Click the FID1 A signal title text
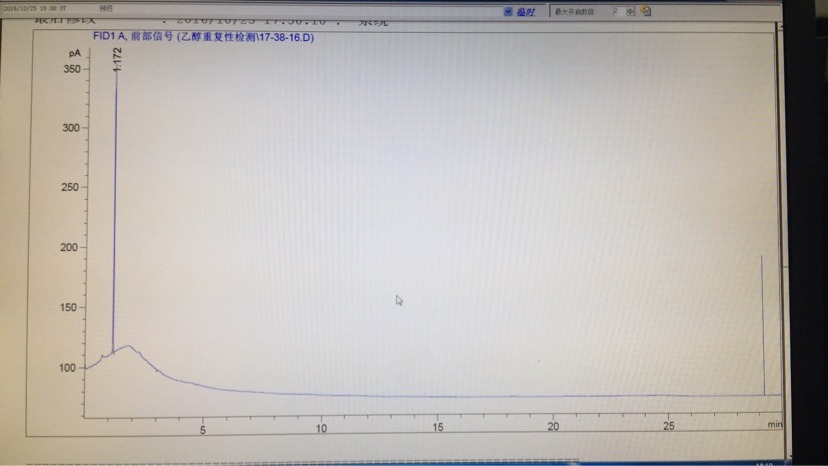The image size is (828, 466). (x=203, y=37)
